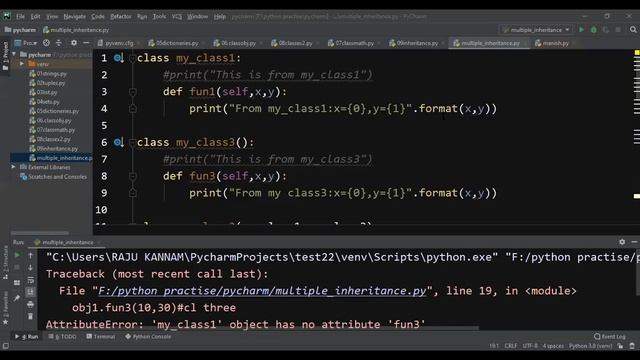The height and width of the screenshot is (360, 640).
Task: Toggle soft-wrap in Run console
Action: pyautogui.click(x=31, y=280)
